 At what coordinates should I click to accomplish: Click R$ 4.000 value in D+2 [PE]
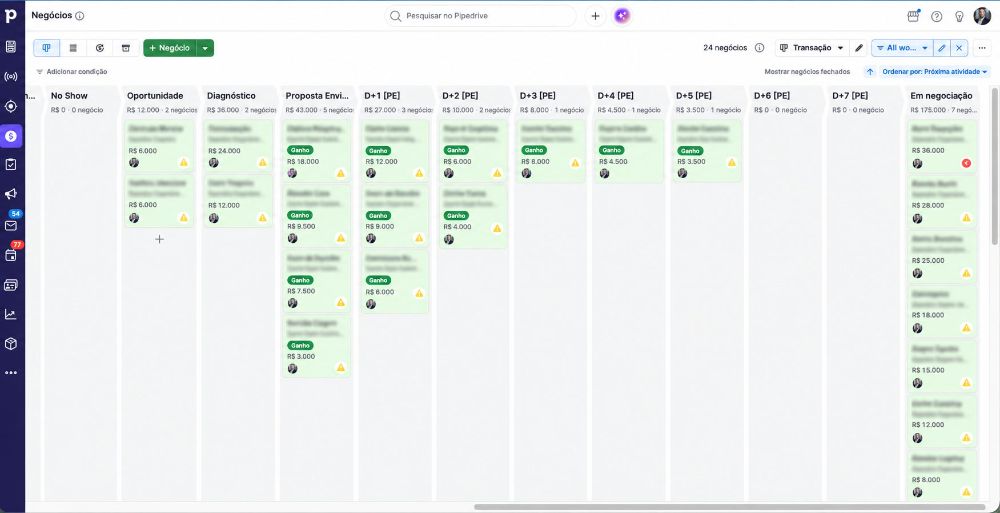tap(459, 227)
